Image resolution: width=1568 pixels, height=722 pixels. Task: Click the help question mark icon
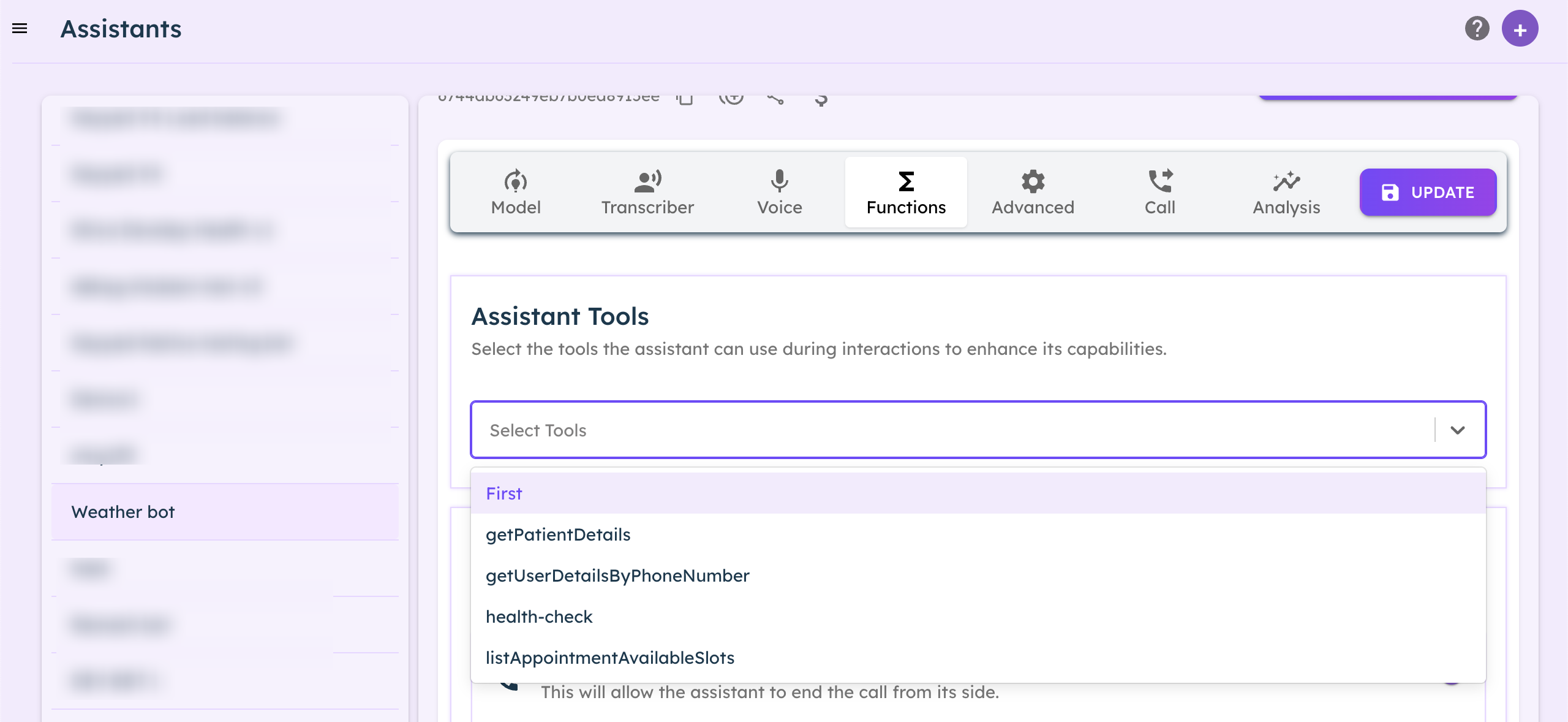(x=1477, y=28)
